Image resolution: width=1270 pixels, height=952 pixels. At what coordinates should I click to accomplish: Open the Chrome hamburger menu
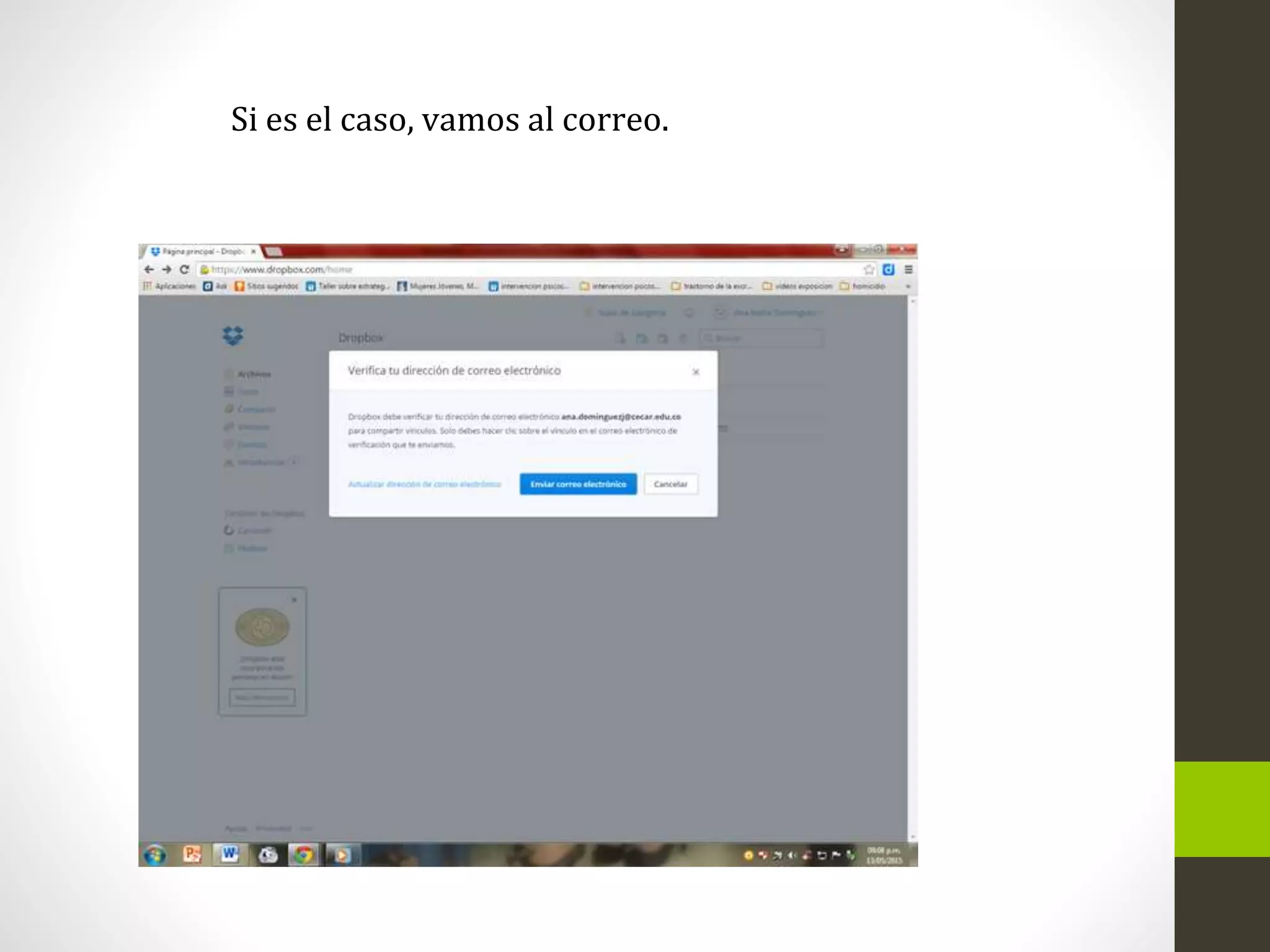908,270
